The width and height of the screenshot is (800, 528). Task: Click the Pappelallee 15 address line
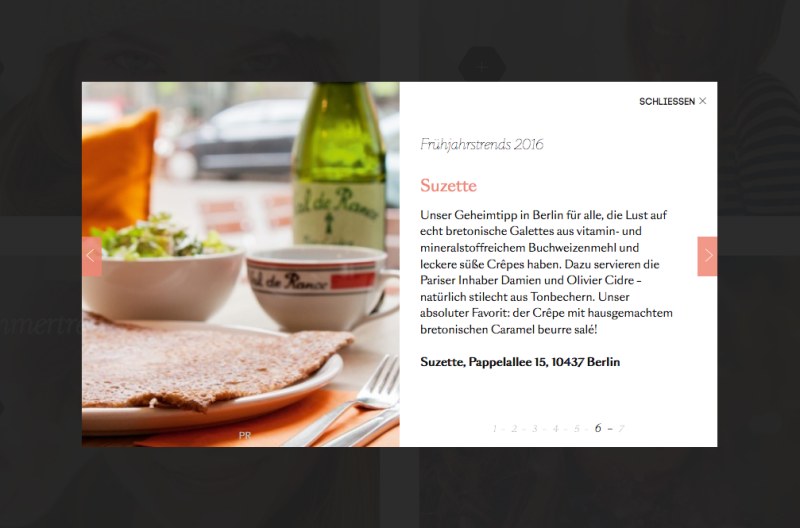520,362
